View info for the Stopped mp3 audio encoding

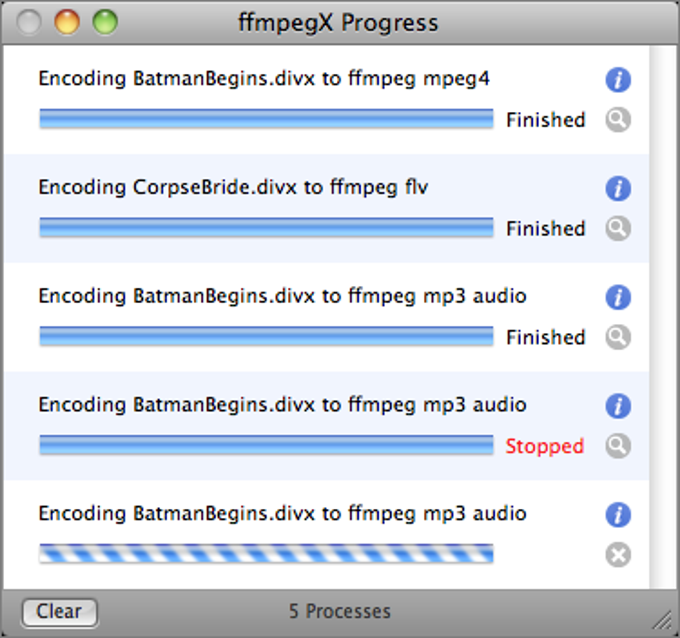(618, 406)
